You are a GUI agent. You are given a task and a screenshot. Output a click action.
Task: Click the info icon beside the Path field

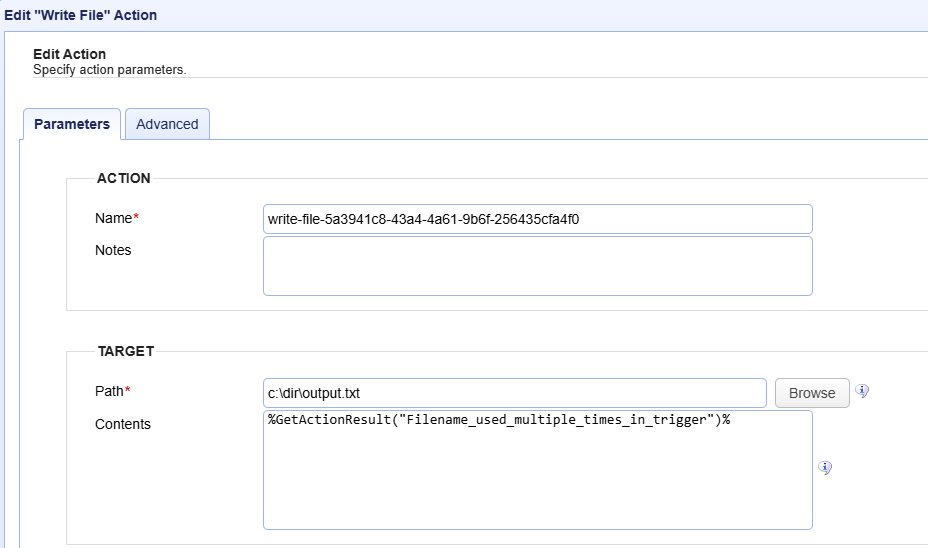(x=862, y=391)
